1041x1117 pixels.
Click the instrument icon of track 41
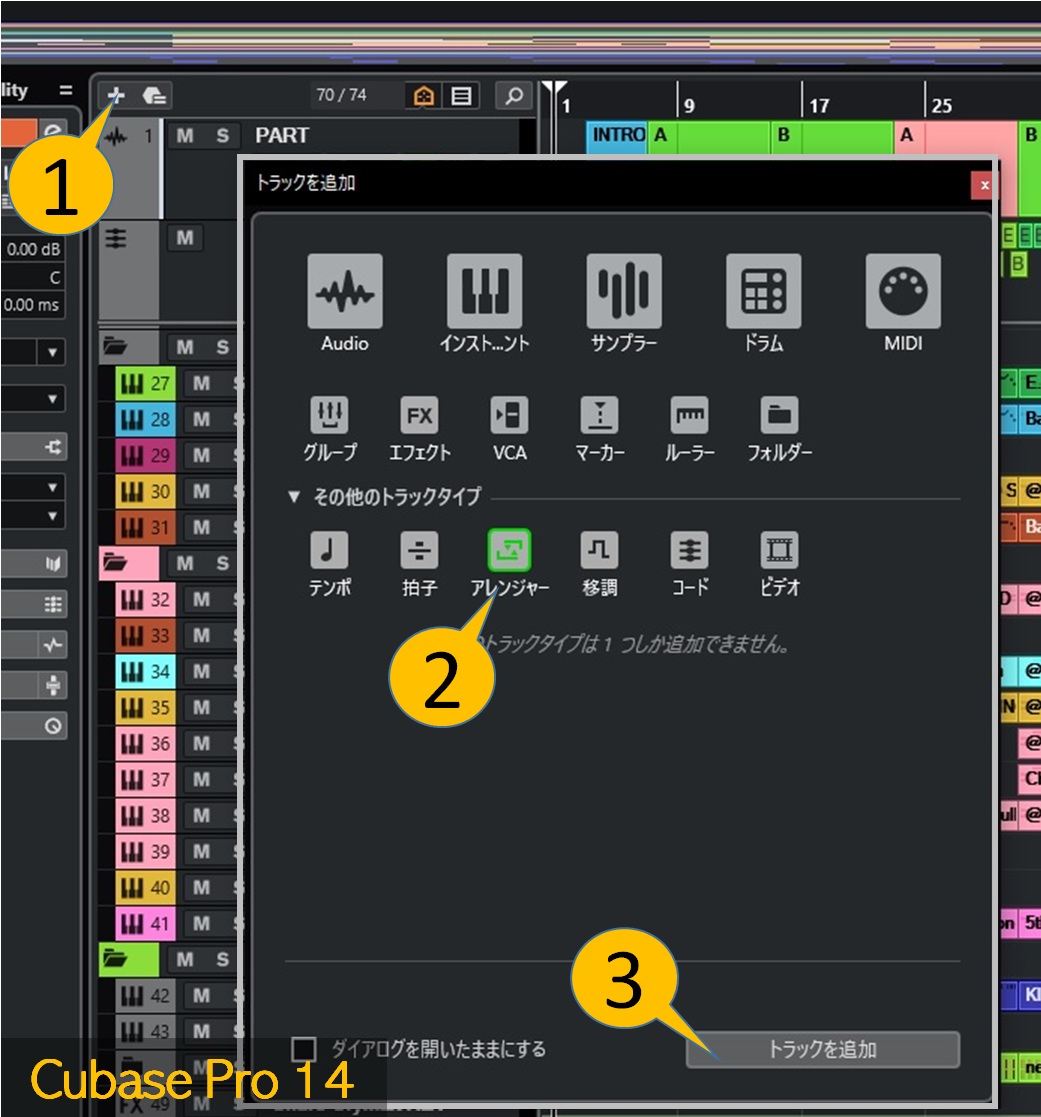click(131, 924)
